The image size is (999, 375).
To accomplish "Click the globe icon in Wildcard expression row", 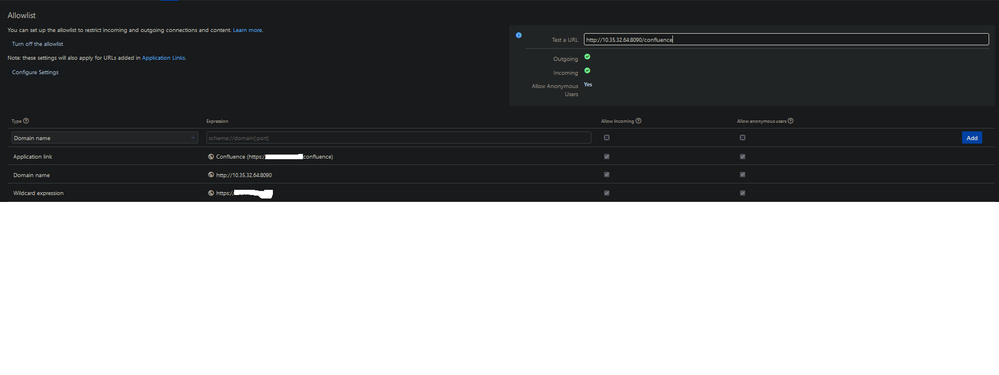I will point(211,193).
